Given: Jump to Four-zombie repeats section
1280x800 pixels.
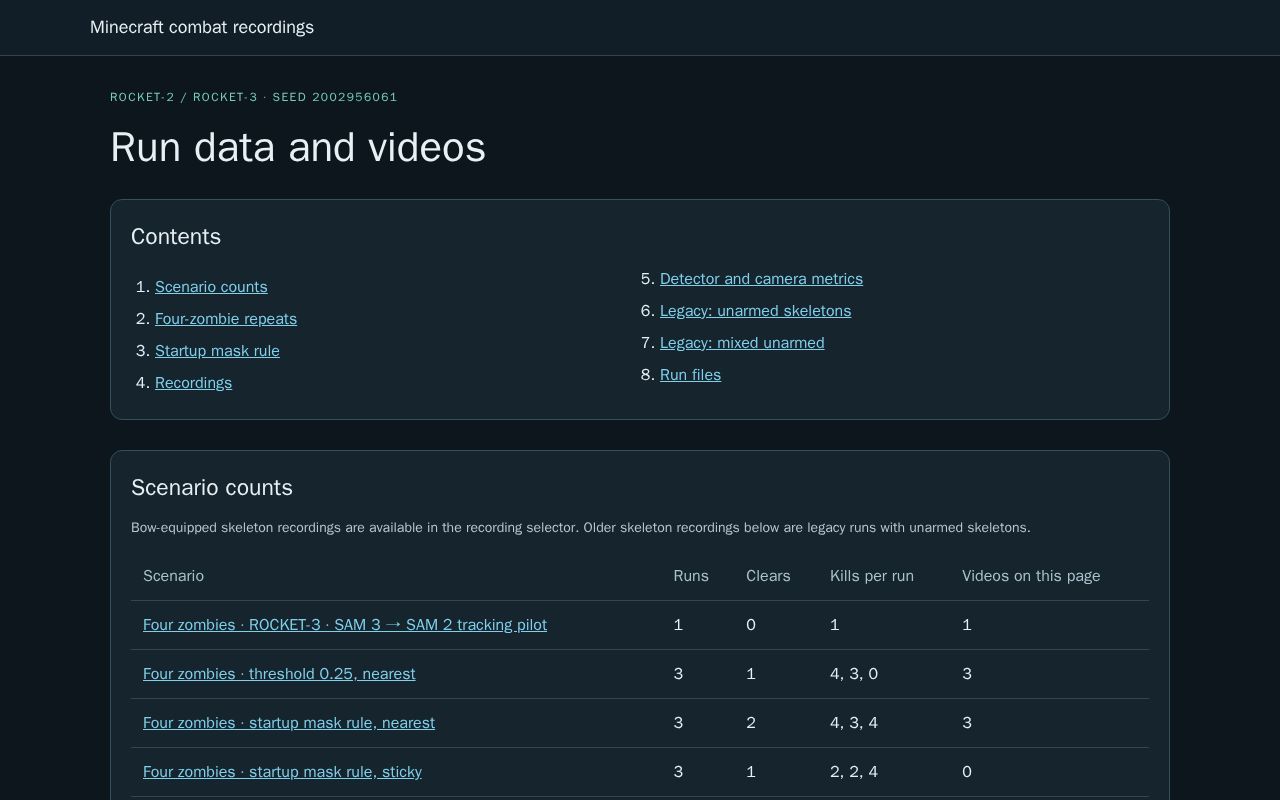Looking at the screenshot, I should [226, 319].
